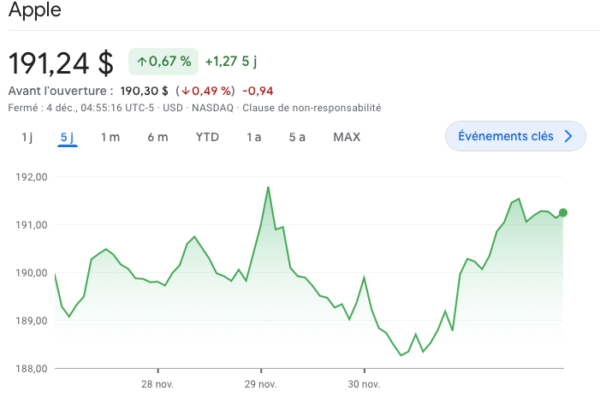Click the chart peak near 29 nov.

(268, 187)
